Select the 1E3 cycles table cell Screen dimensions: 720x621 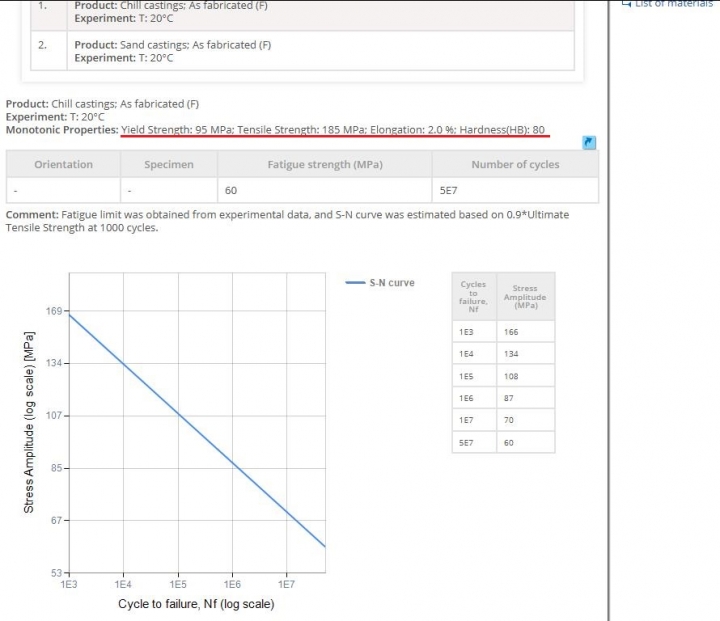(x=474, y=332)
